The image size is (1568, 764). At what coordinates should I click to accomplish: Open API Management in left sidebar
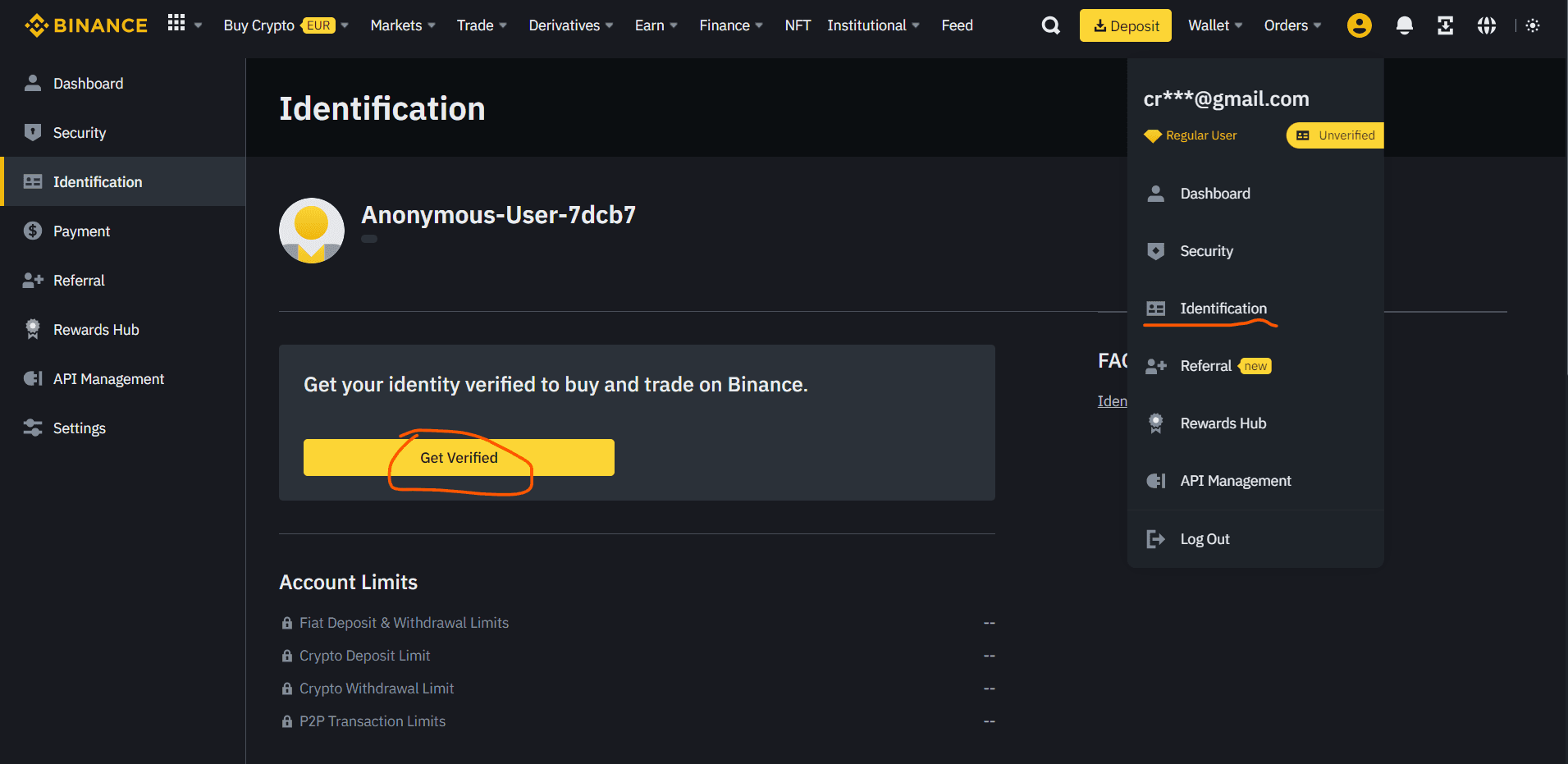[123, 378]
